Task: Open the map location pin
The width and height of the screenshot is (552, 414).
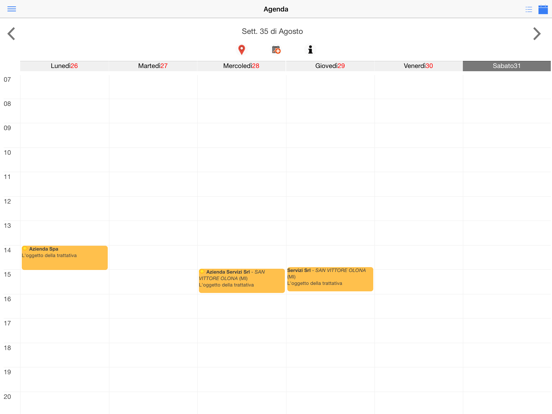Action: (x=242, y=50)
